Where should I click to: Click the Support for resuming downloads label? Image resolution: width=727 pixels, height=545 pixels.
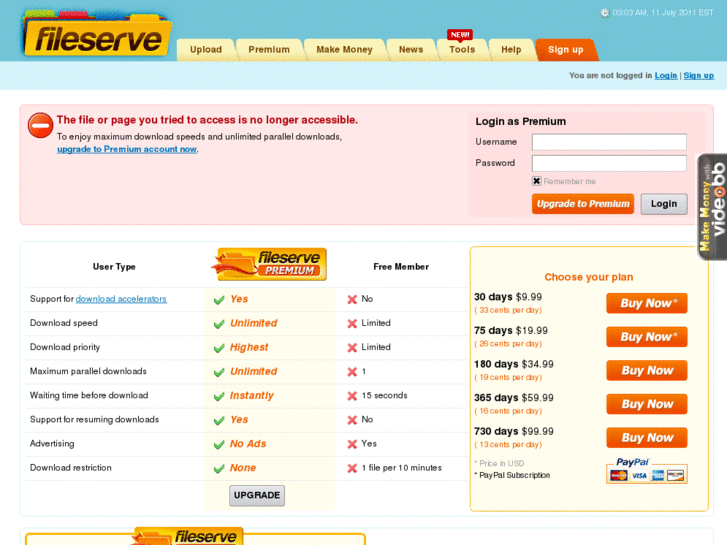point(95,419)
